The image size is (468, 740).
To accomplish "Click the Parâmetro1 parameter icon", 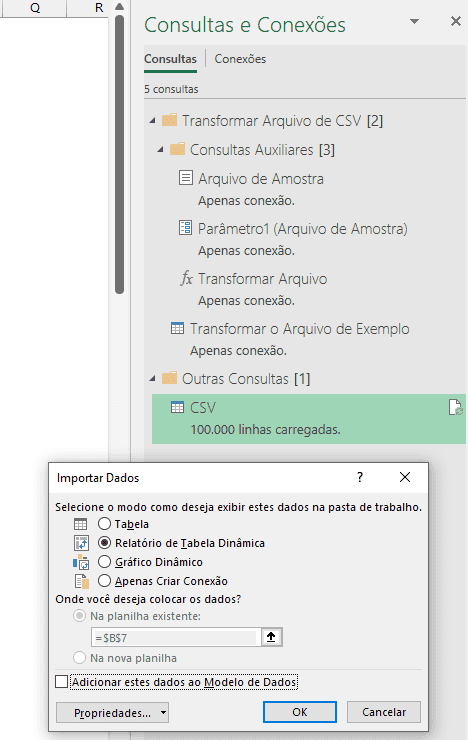I will pyautogui.click(x=186, y=228).
